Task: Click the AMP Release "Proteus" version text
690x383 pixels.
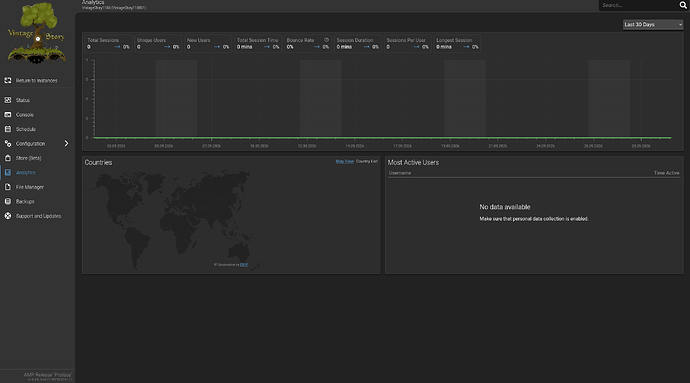Action: 48,375
